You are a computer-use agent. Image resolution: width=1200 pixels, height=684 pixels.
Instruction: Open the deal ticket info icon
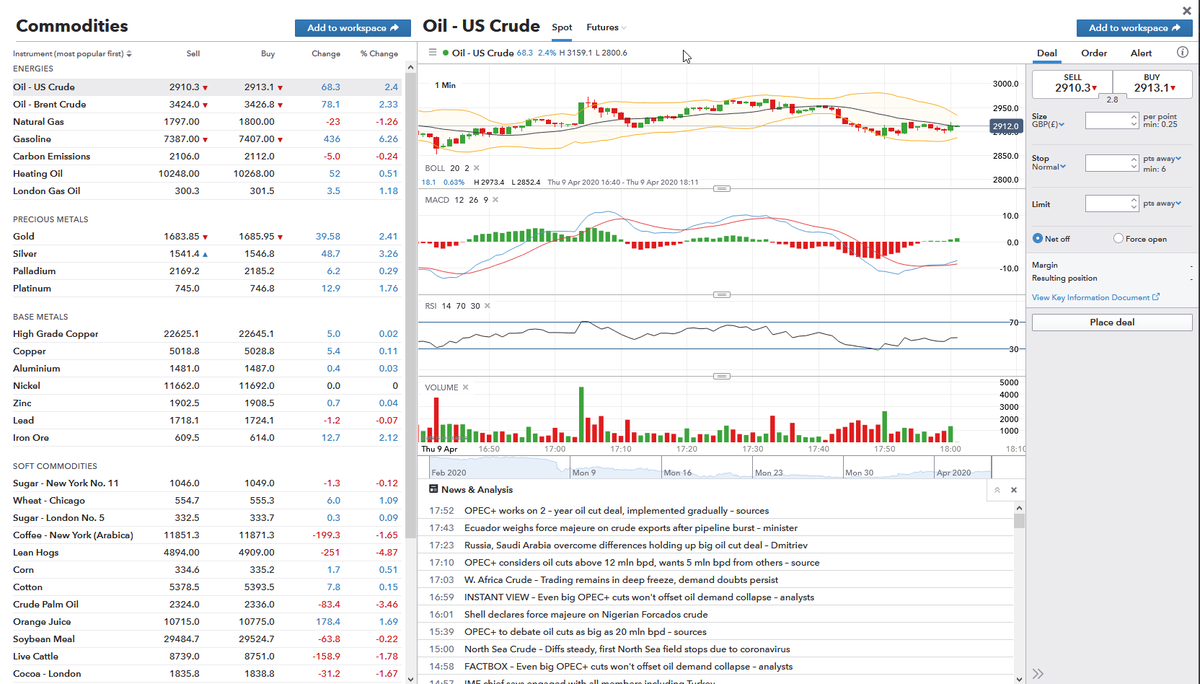pyautogui.click(x=1181, y=53)
